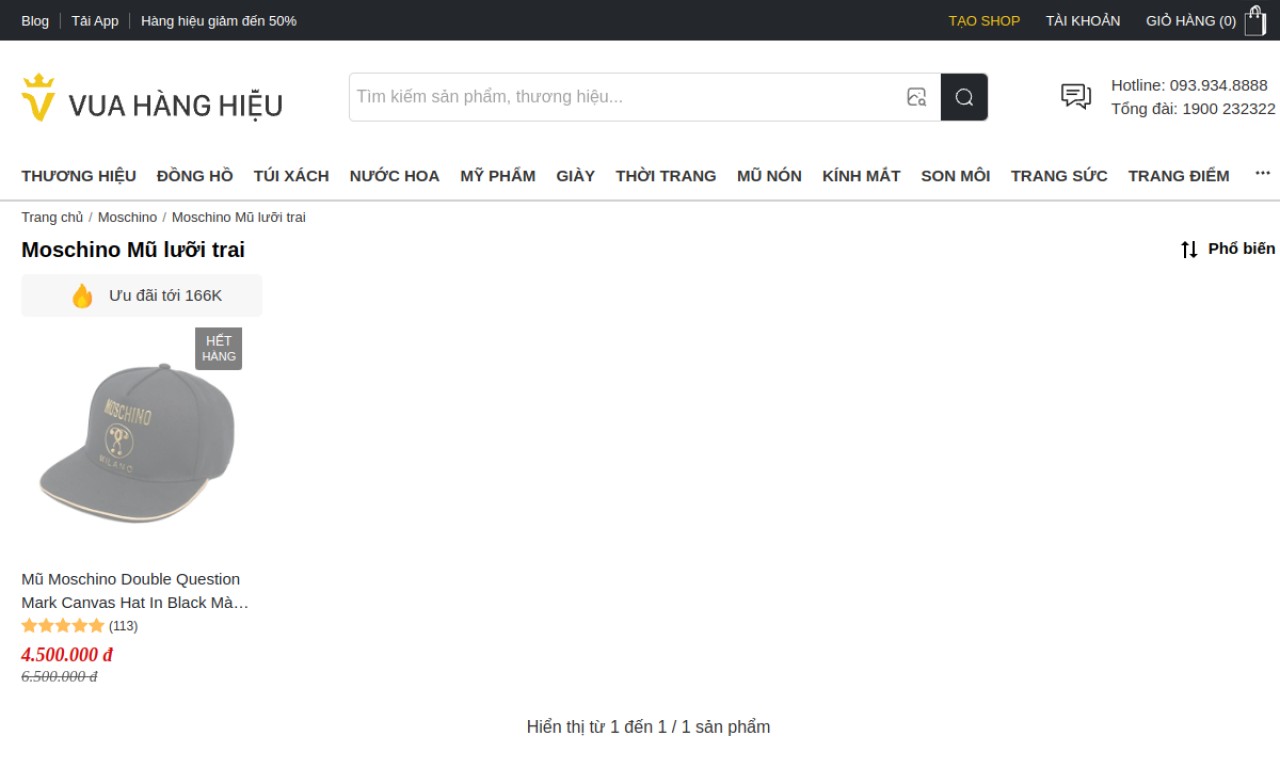Open the THƯƠNG HIỆU menu
1280x768 pixels.
pos(79,176)
